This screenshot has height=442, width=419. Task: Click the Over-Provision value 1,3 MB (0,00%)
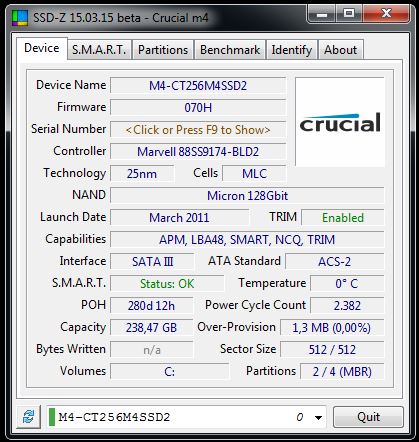[332, 328]
